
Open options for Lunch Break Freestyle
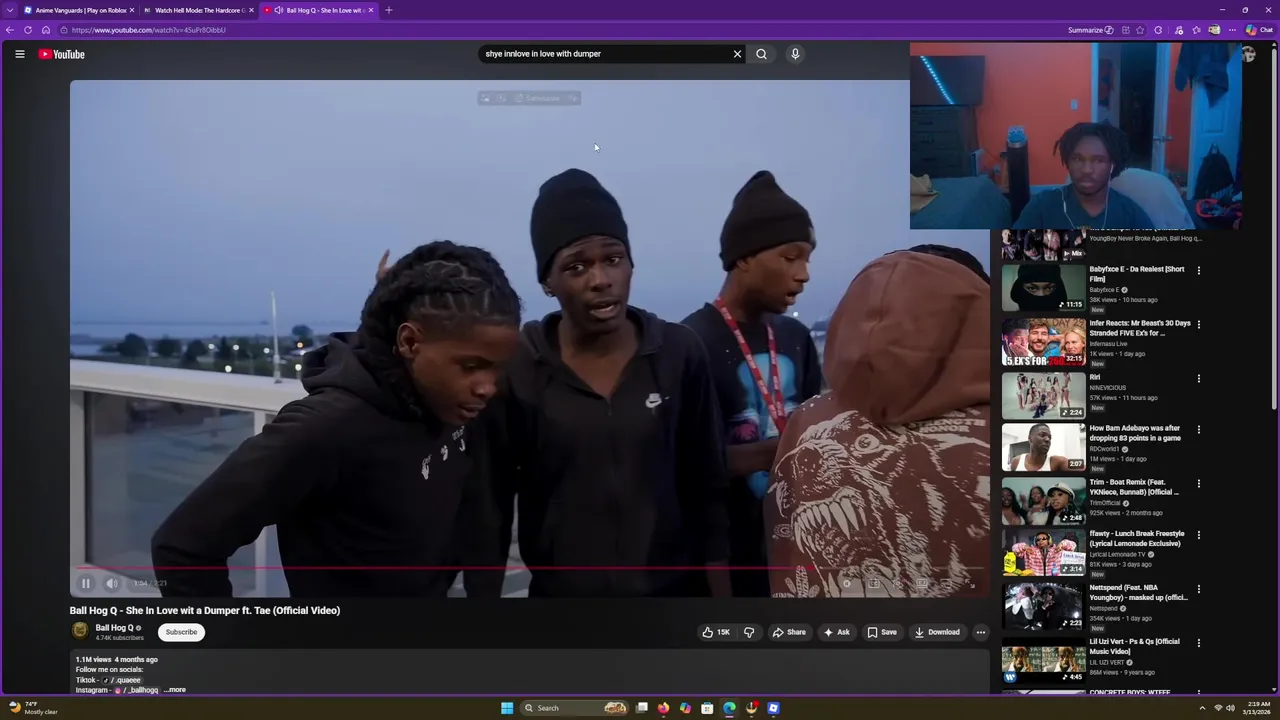[x=1198, y=535]
